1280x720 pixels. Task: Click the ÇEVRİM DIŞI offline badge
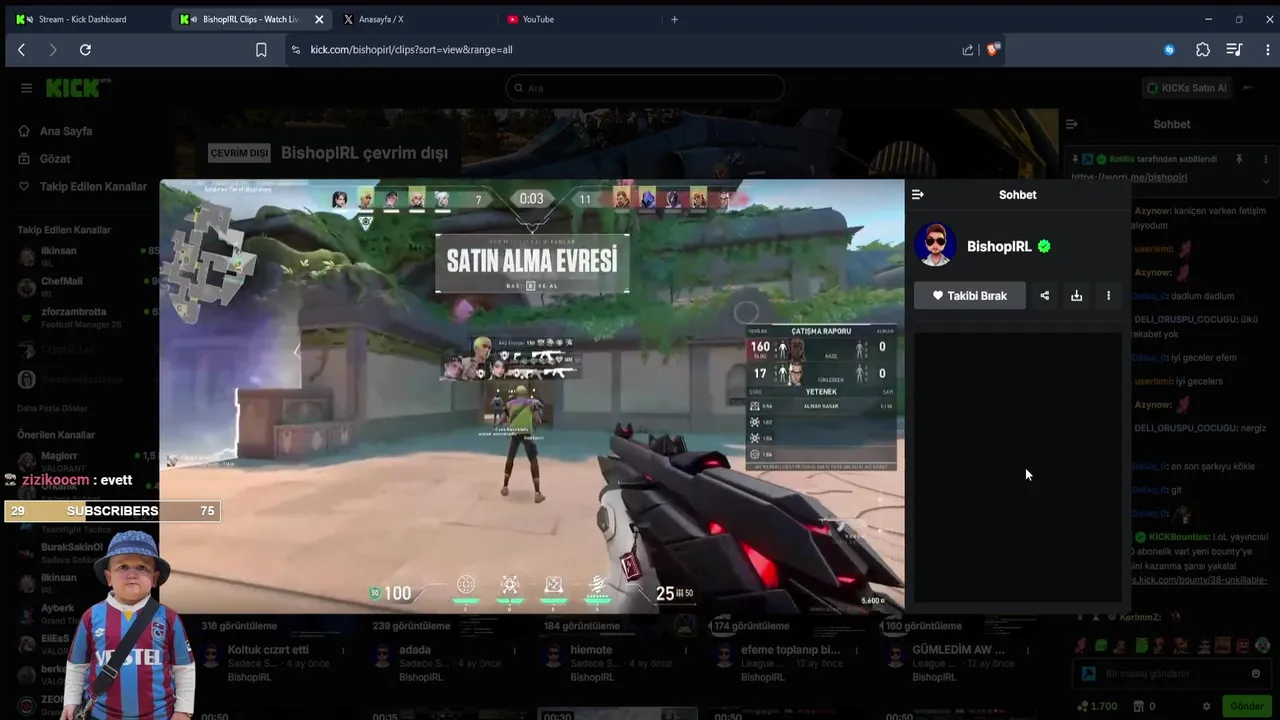point(239,153)
